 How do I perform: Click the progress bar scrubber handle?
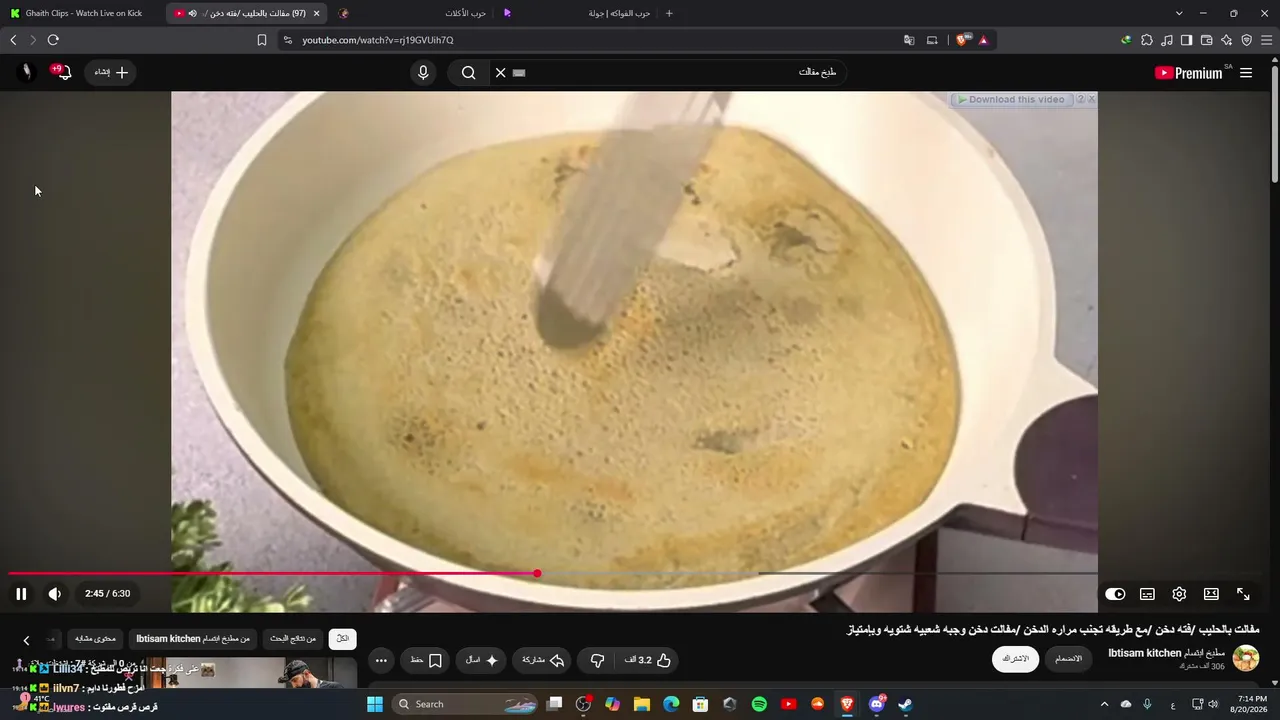(537, 573)
